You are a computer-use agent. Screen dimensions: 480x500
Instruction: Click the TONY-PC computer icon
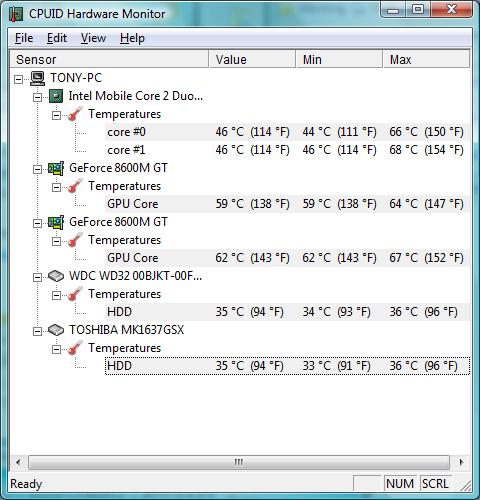point(37,78)
